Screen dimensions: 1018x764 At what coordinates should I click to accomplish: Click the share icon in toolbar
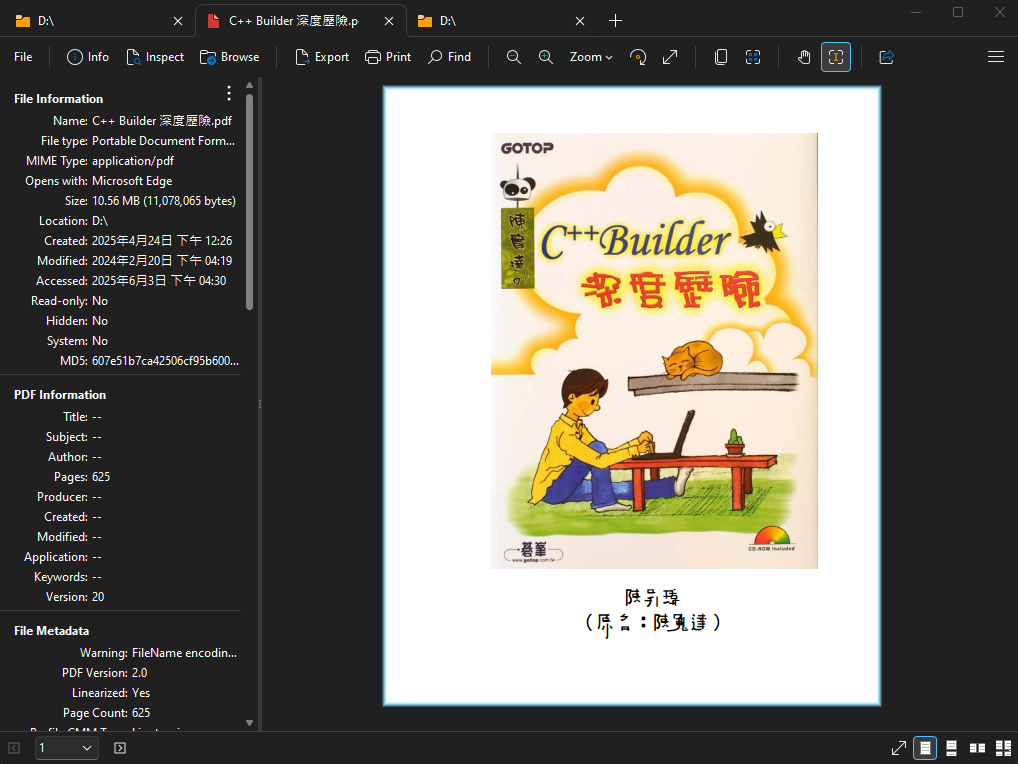pos(887,57)
